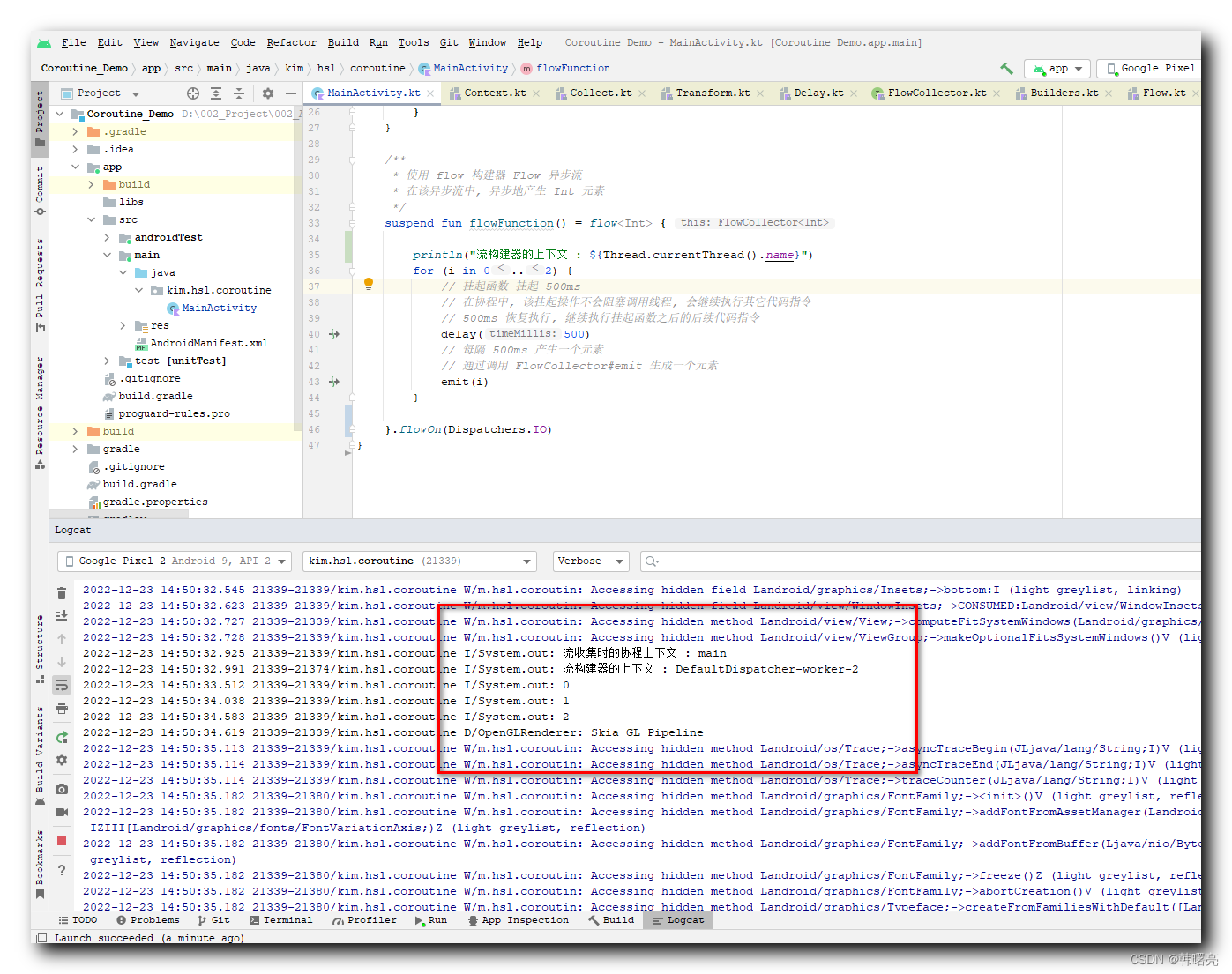The width and height of the screenshot is (1232, 974).
Task: Open the TODO tool window
Action: pyautogui.click(x=78, y=920)
